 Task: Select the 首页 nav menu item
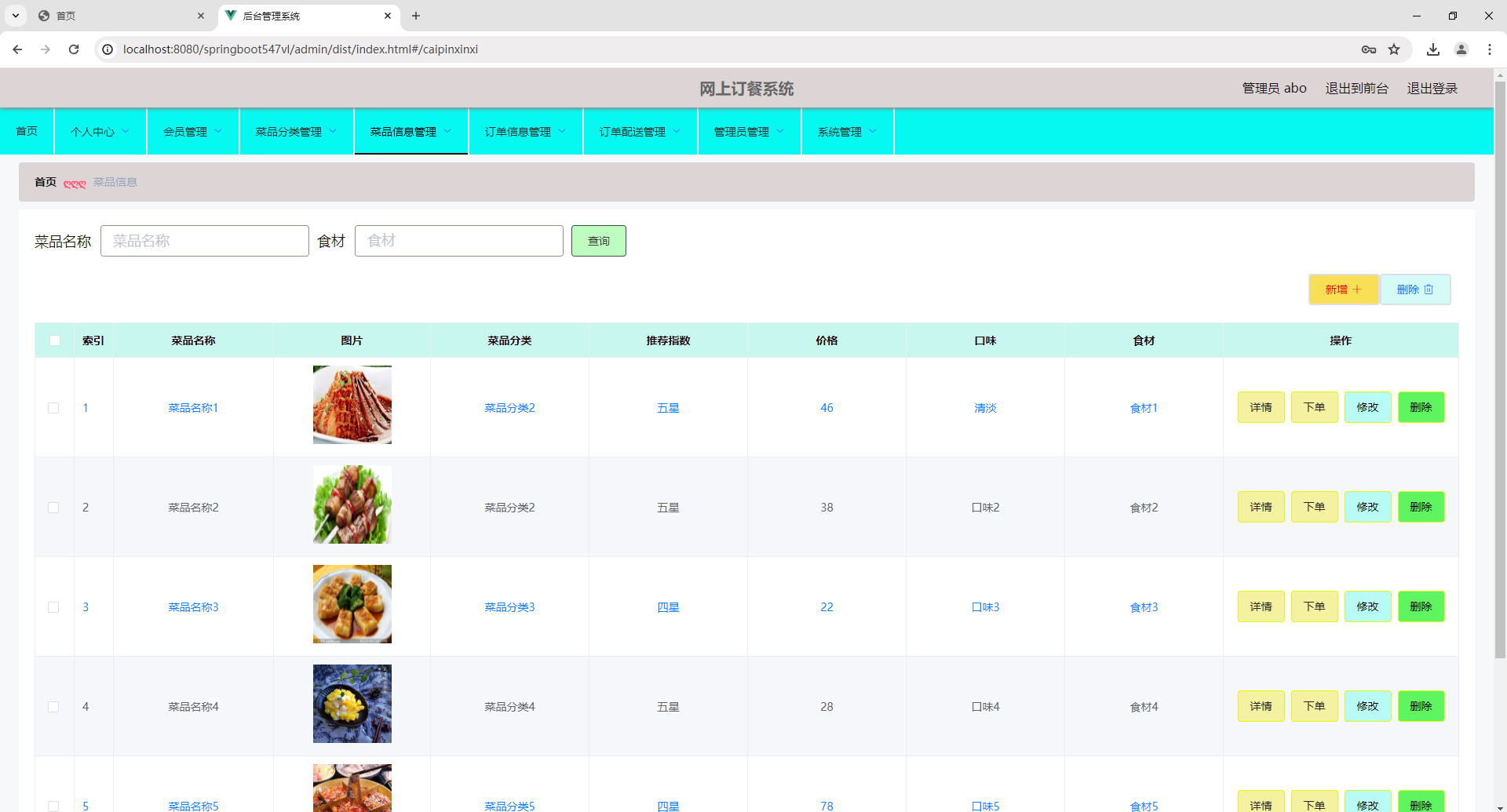[26, 131]
